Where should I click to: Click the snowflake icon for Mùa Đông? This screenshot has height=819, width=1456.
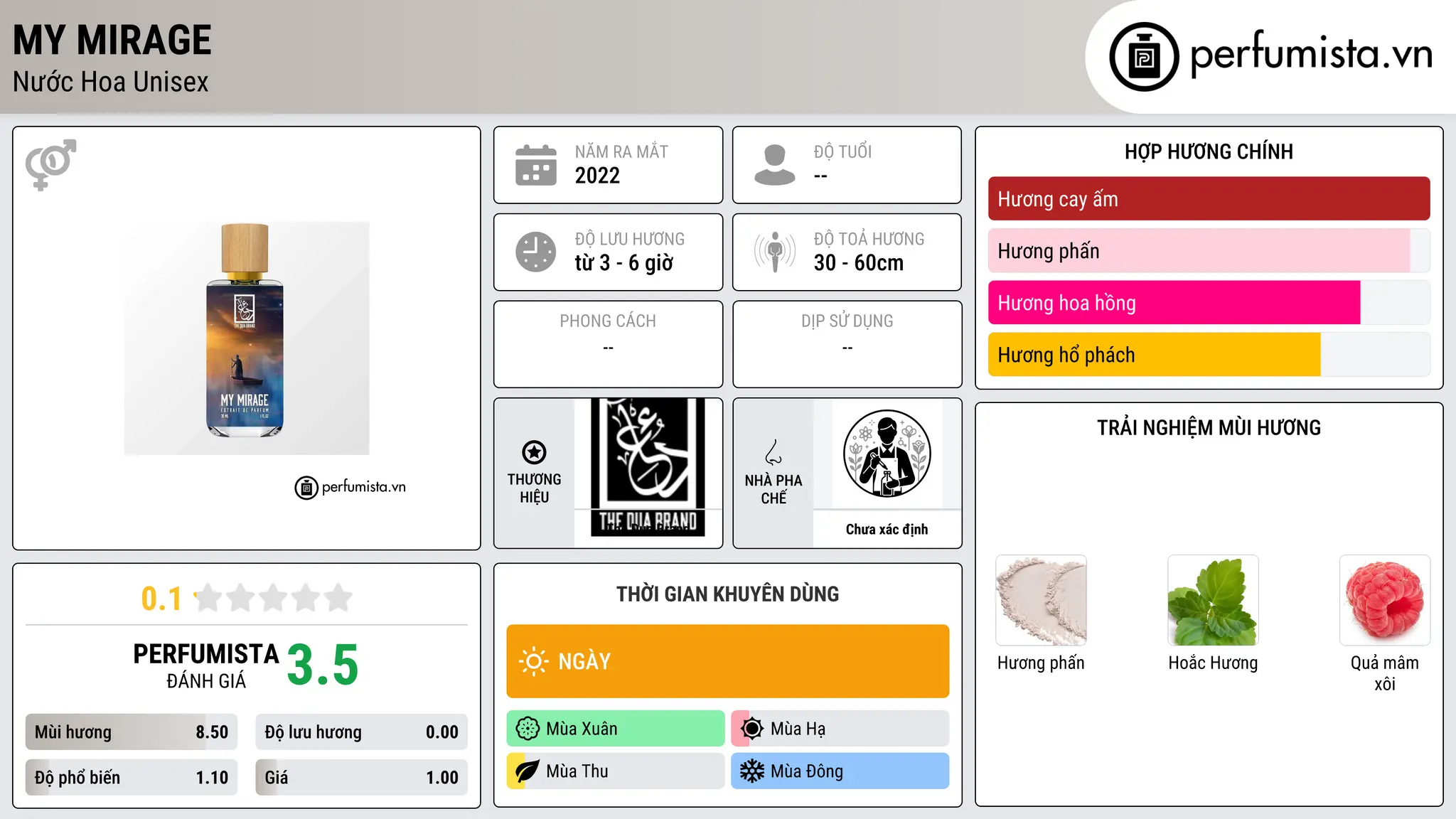[x=752, y=771]
